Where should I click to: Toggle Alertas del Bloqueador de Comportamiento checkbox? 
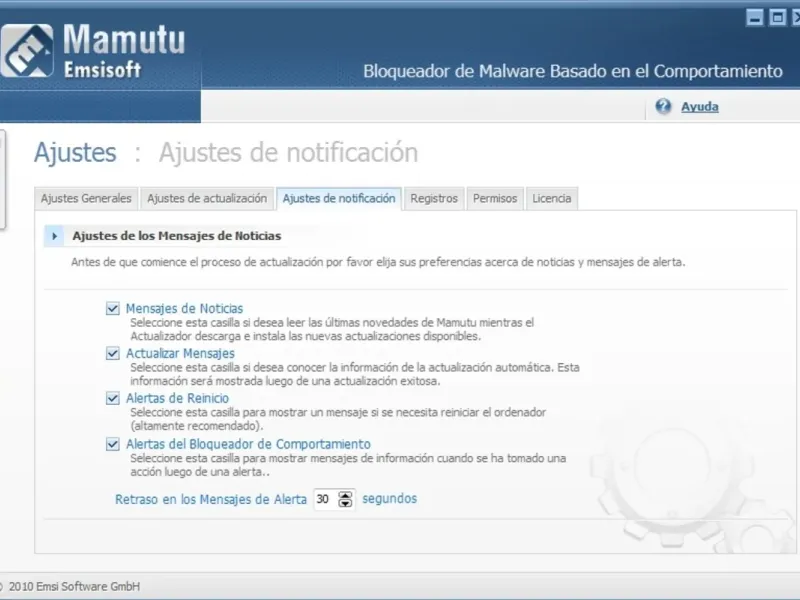pyautogui.click(x=113, y=444)
